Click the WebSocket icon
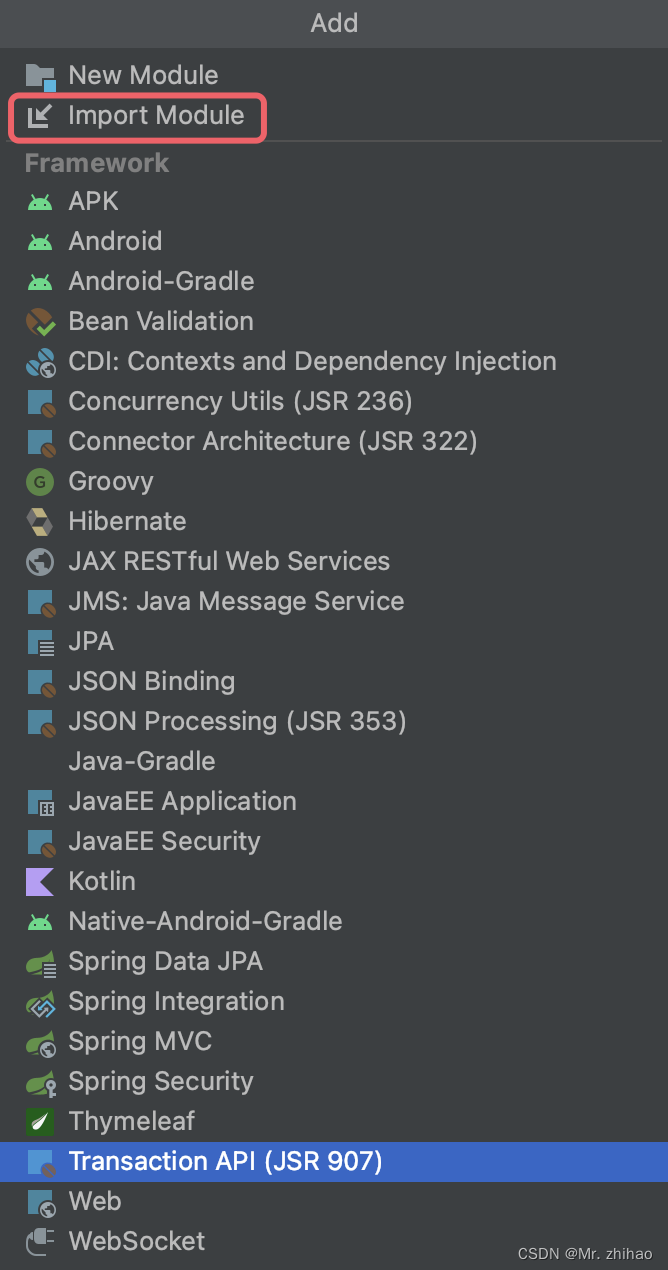The height and width of the screenshot is (1270, 668). (x=40, y=1241)
